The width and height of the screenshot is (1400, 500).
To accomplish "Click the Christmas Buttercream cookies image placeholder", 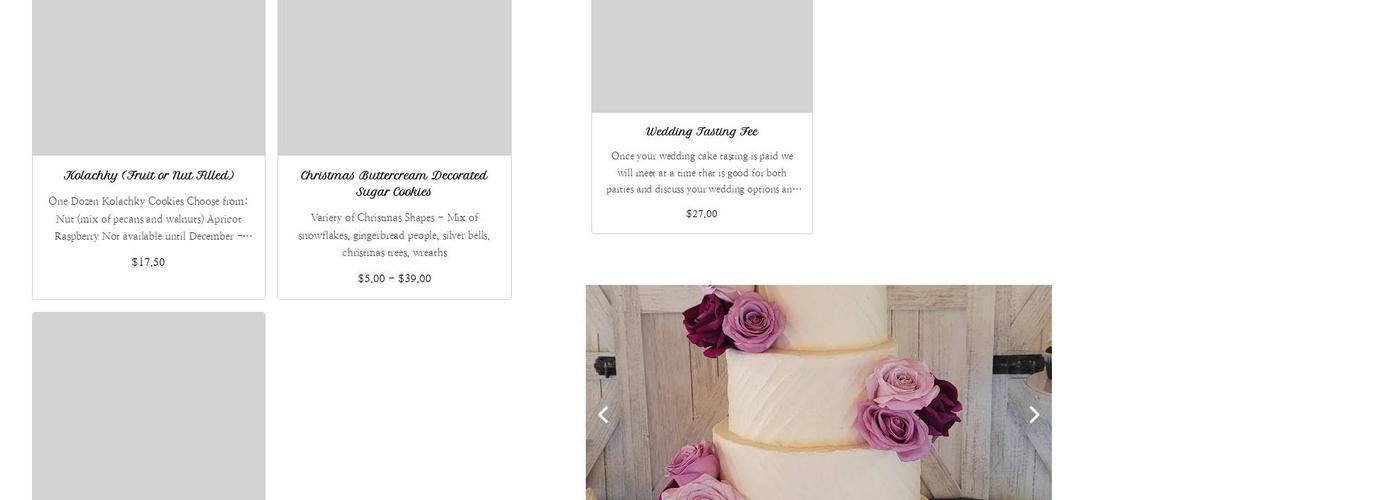I will pyautogui.click(x=394, y=77).
